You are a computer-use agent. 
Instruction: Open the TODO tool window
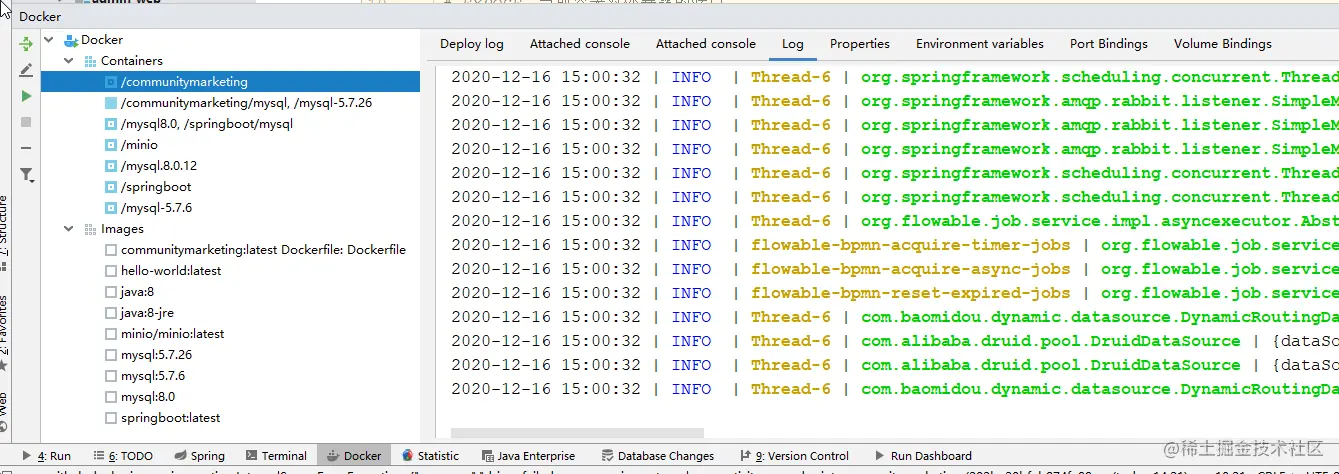click(123, 456)
